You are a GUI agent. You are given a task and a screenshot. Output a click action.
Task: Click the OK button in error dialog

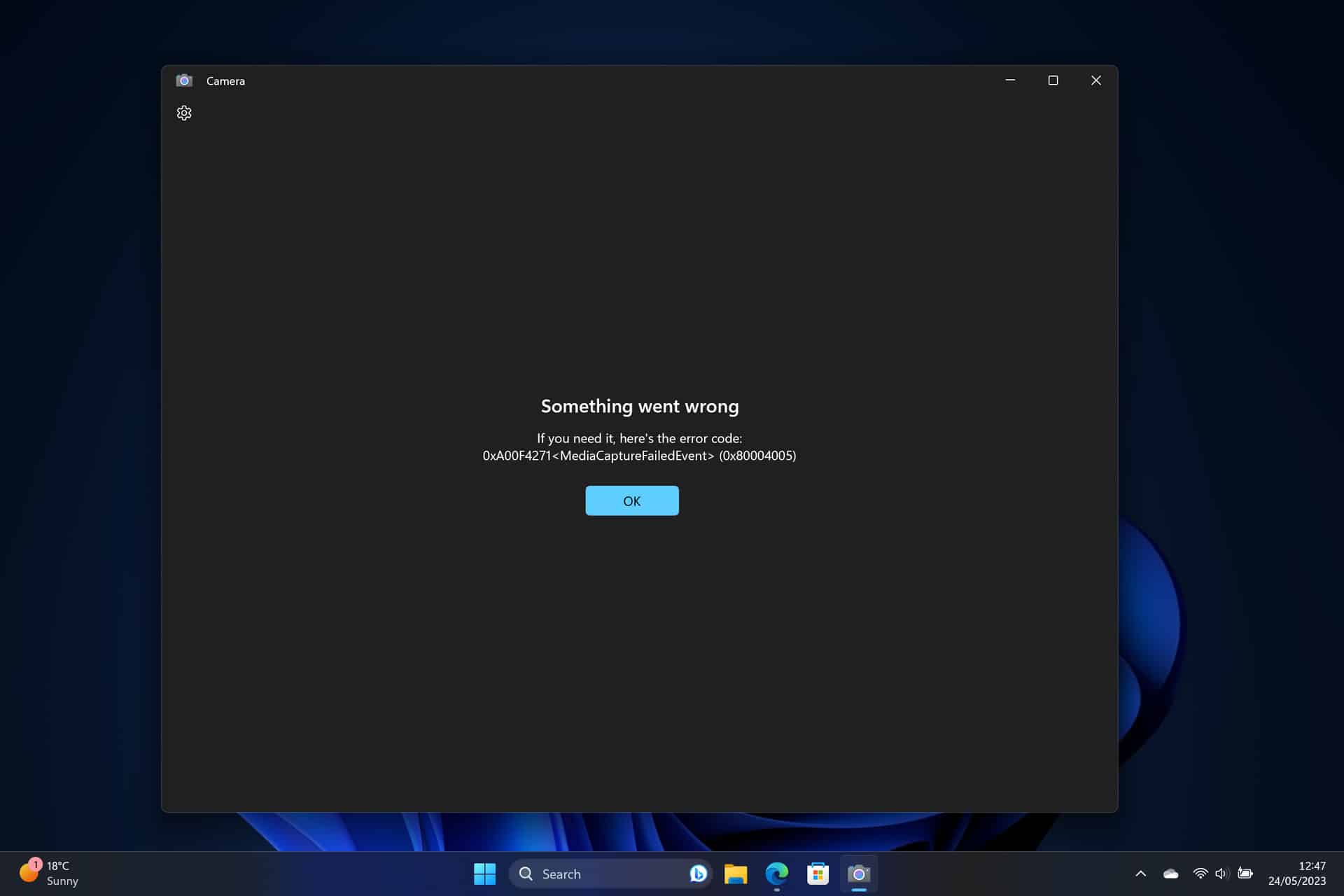point(631,500)
